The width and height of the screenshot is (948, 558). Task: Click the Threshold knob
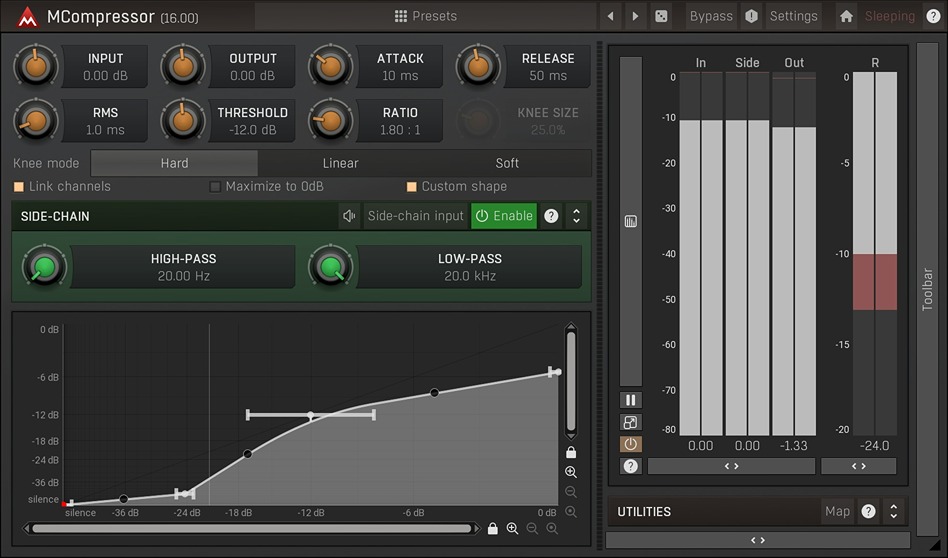[183, 121]
